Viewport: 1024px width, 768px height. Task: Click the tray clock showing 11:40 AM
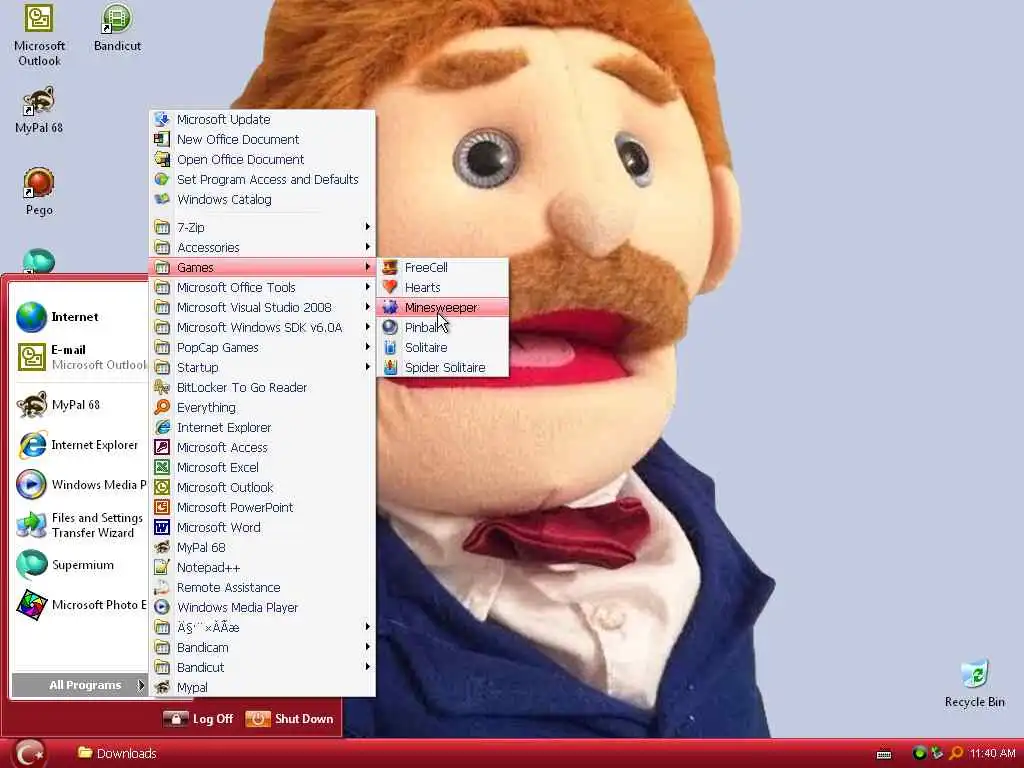992,754
